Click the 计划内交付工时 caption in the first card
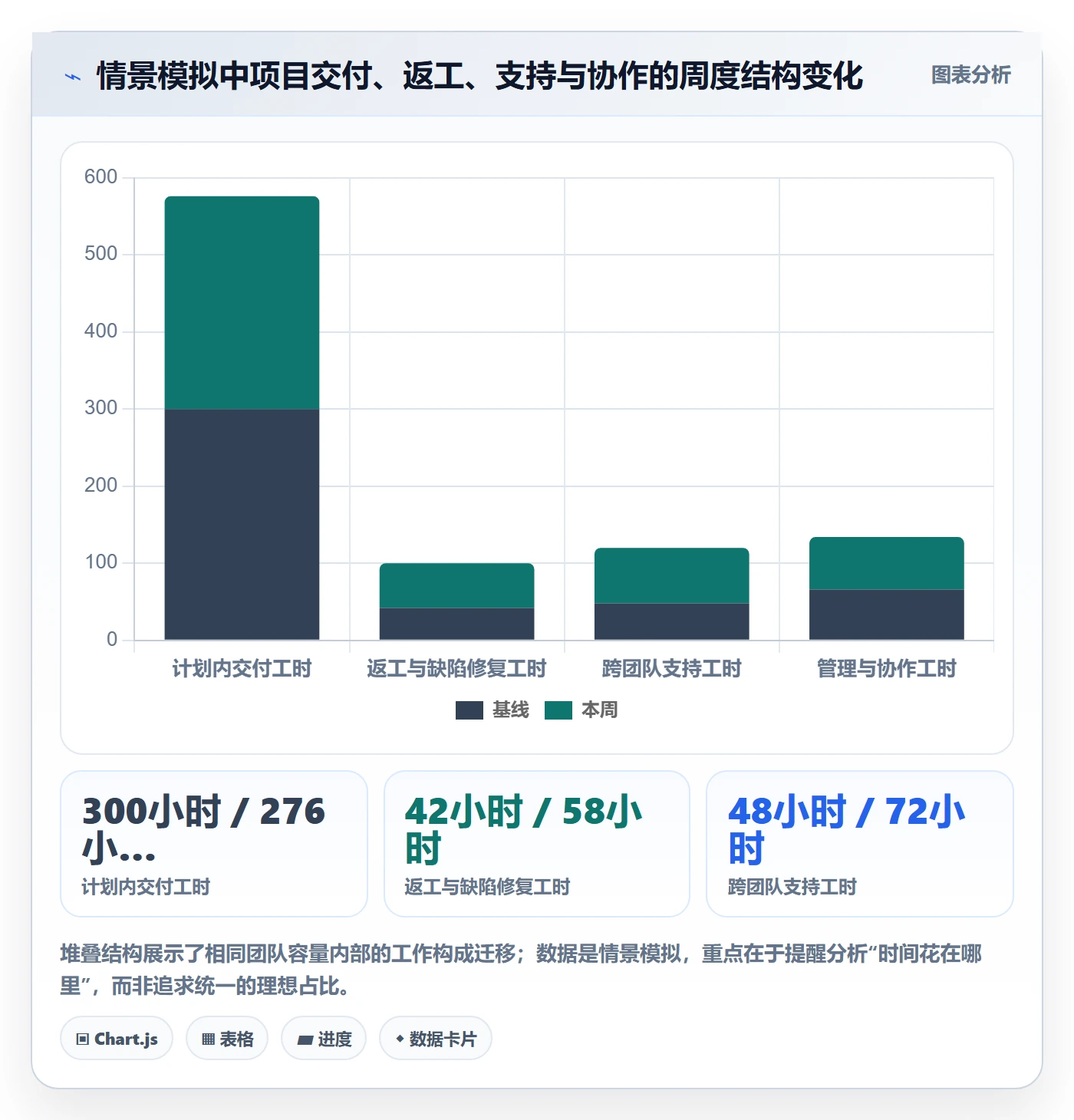The height and width of the screenshot is (1120, 1074). pos(146,888)
